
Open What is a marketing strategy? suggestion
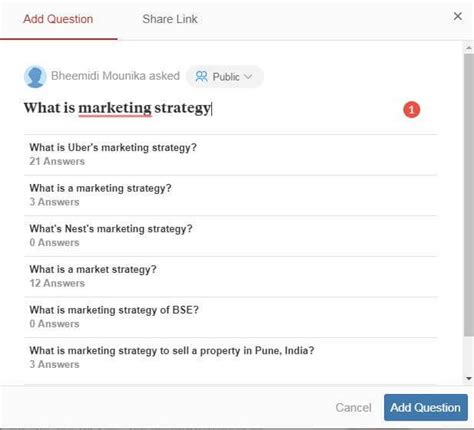coord(231,195)
